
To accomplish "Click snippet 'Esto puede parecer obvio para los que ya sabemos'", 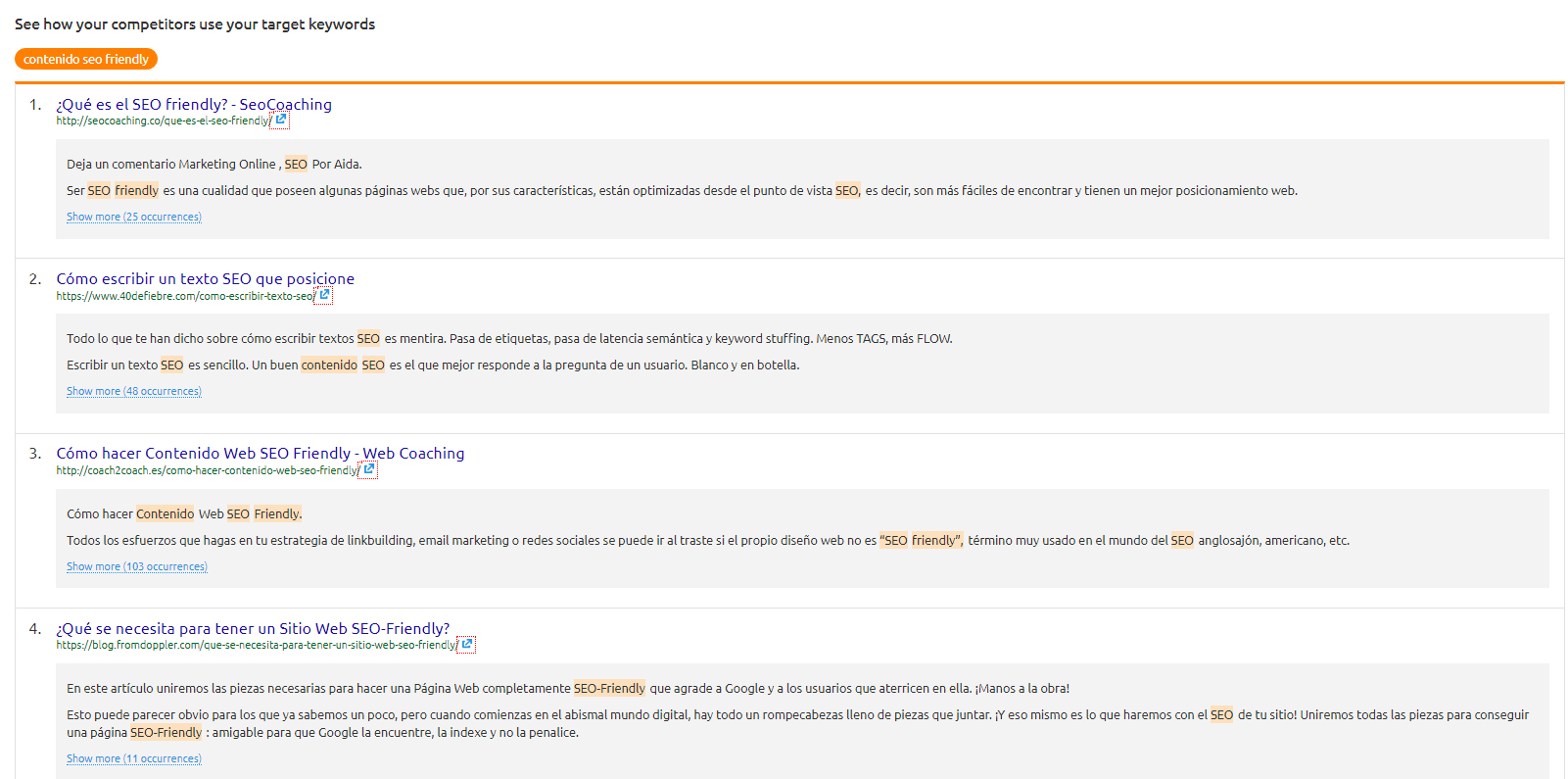I will [797, 723].
